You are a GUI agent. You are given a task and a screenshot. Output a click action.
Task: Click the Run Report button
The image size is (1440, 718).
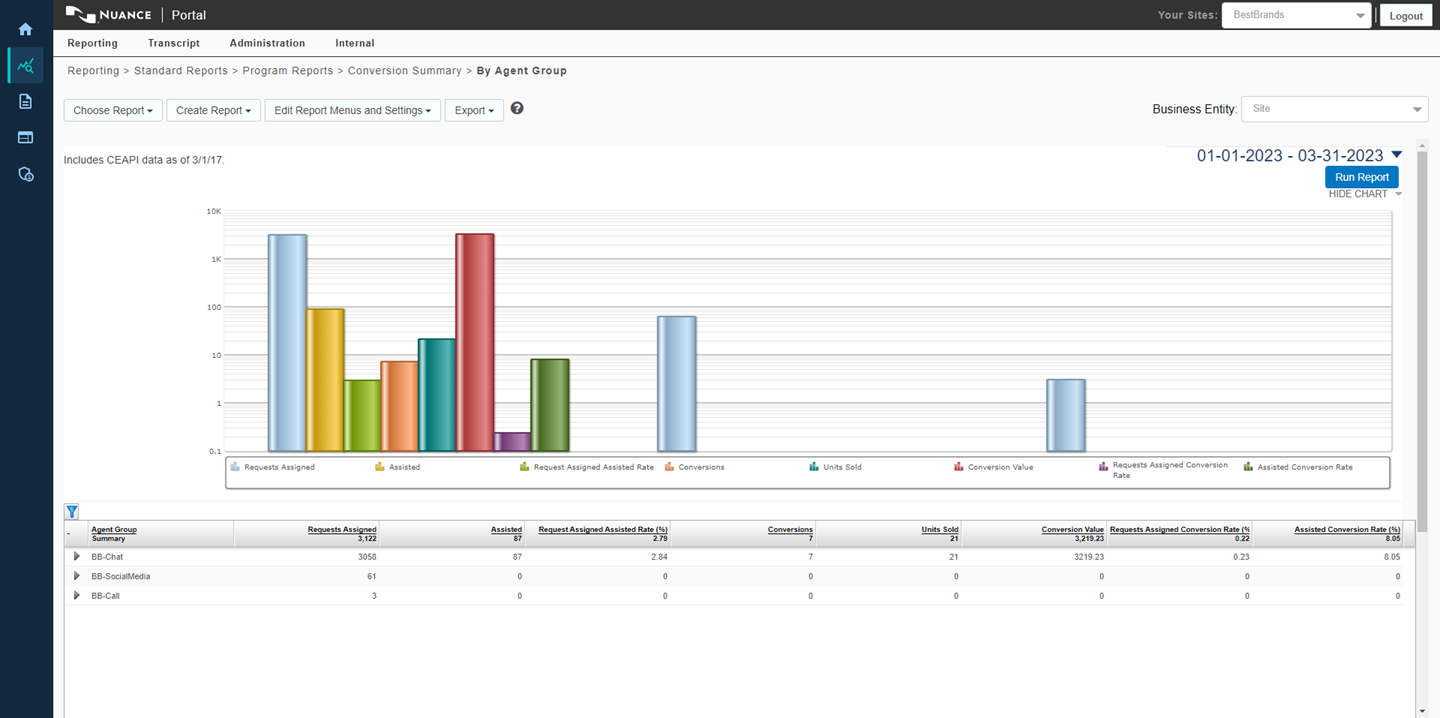tap(1361, 177)
